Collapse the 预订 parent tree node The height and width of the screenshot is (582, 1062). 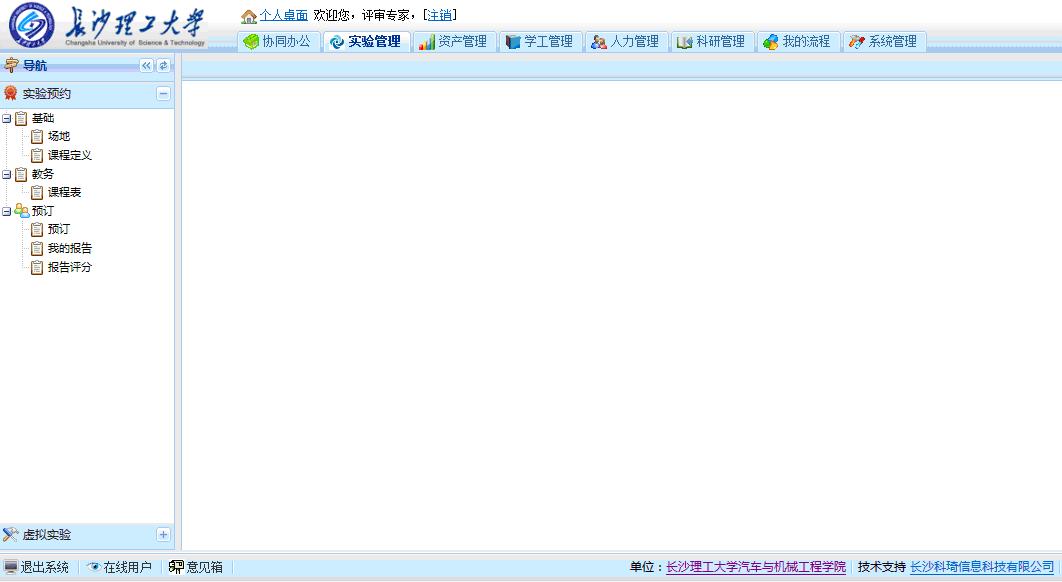pyautogui.click(x=7, y=211)
